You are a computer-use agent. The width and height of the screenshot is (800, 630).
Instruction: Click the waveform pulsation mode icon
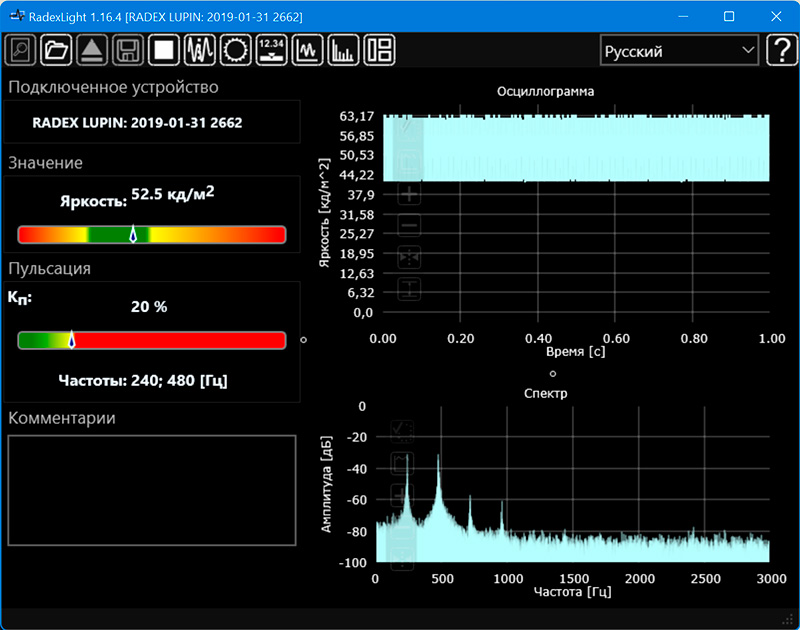click(200, 49)
